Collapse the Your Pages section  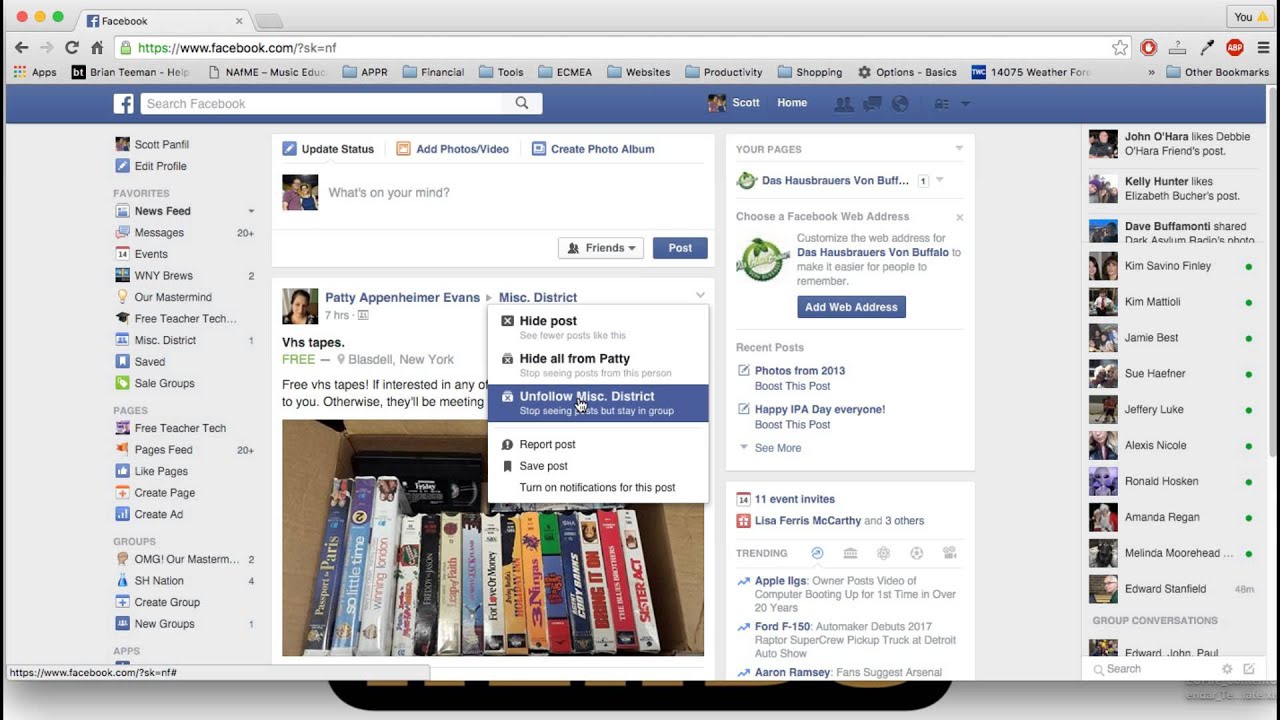960,148
